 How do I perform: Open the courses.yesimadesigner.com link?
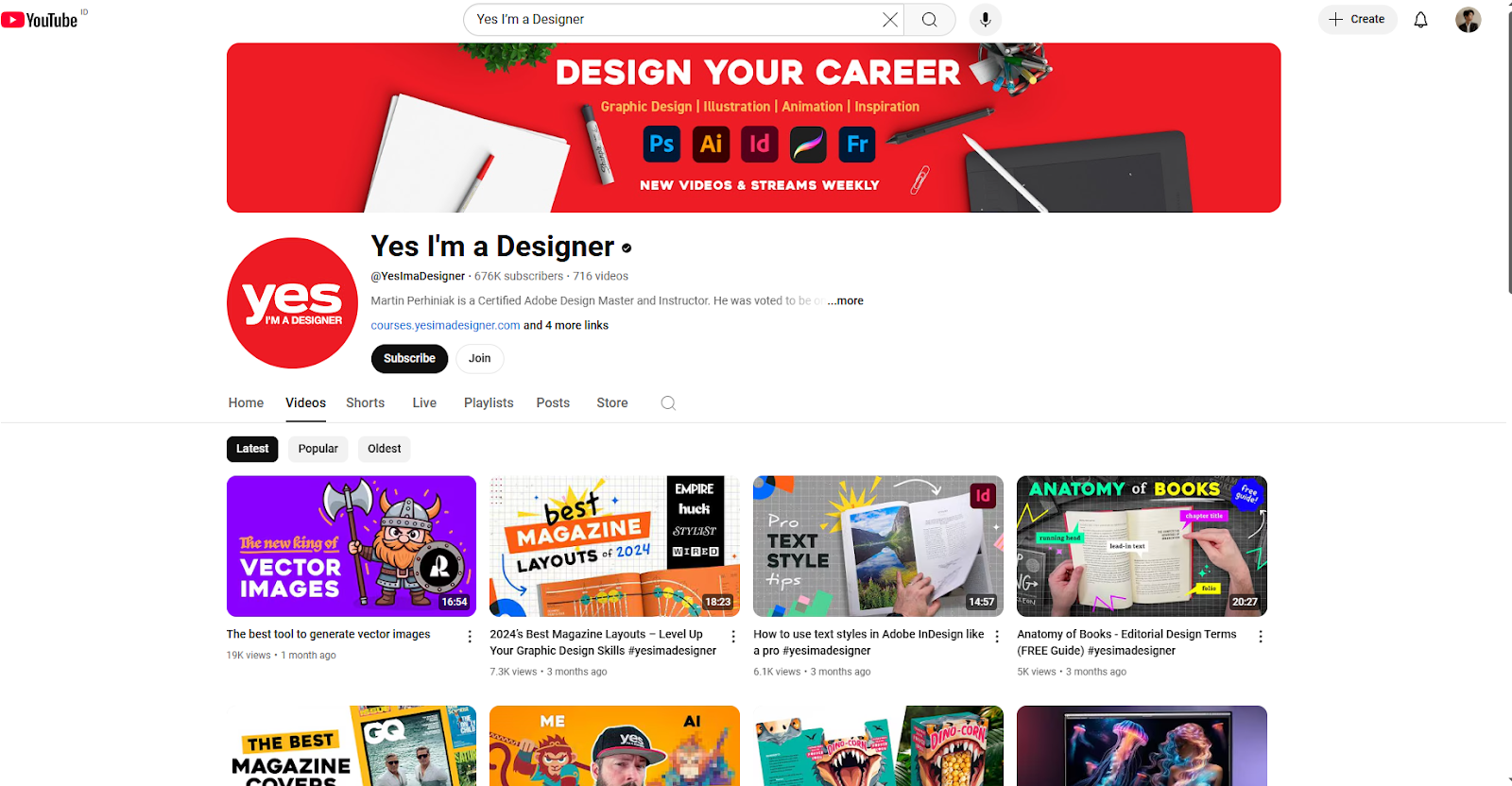445,325
